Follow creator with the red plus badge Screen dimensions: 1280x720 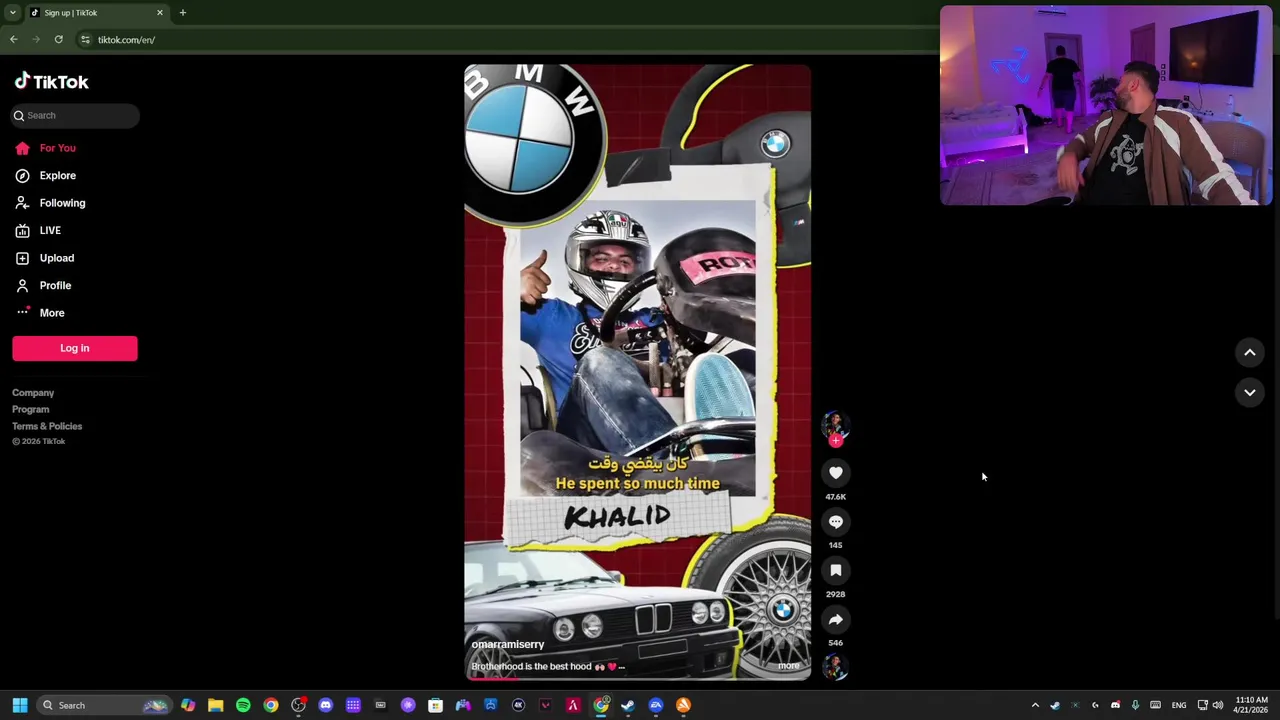[836, 440]
